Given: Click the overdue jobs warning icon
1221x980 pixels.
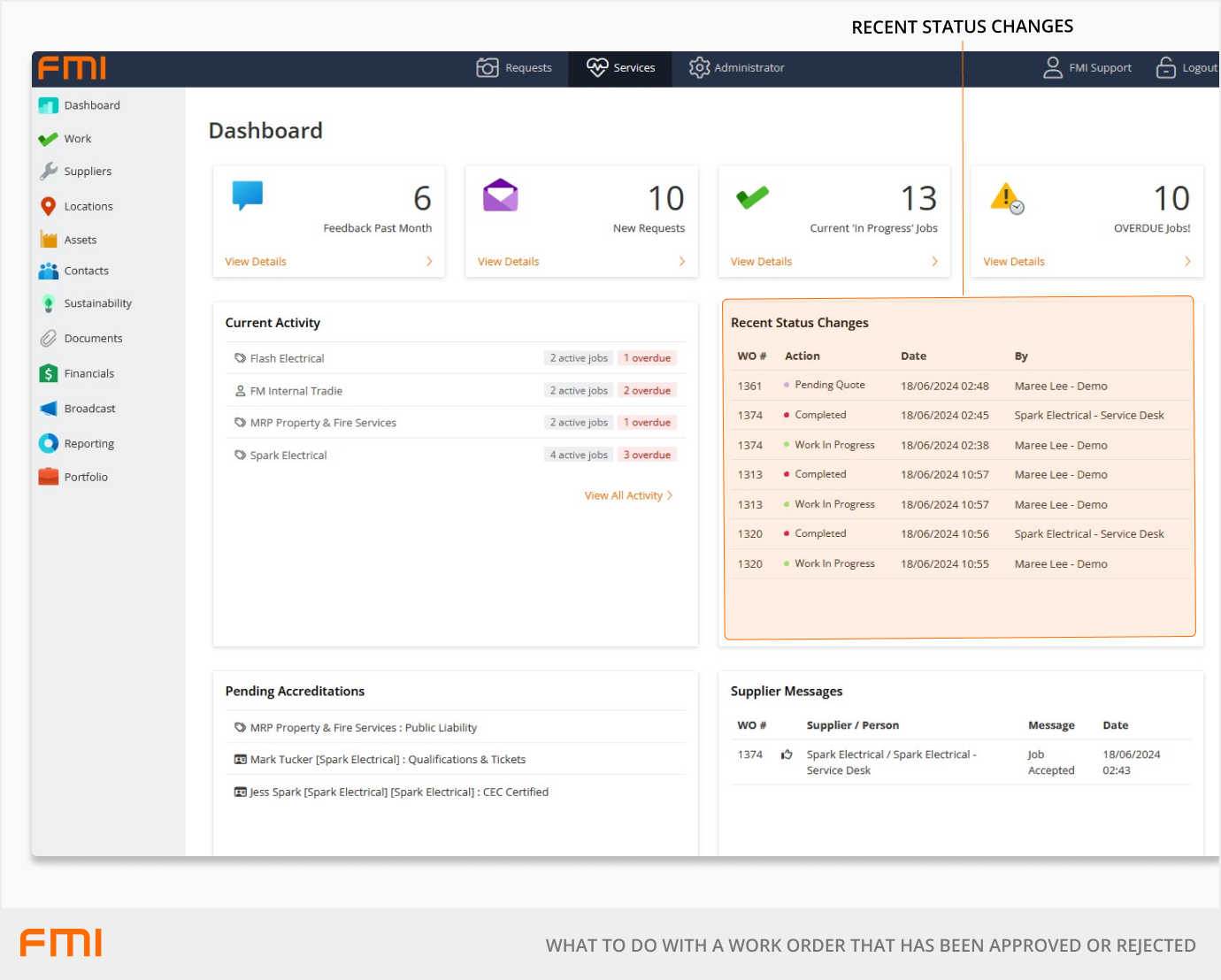Looking at the screenshot, I should click(1006, 197).
